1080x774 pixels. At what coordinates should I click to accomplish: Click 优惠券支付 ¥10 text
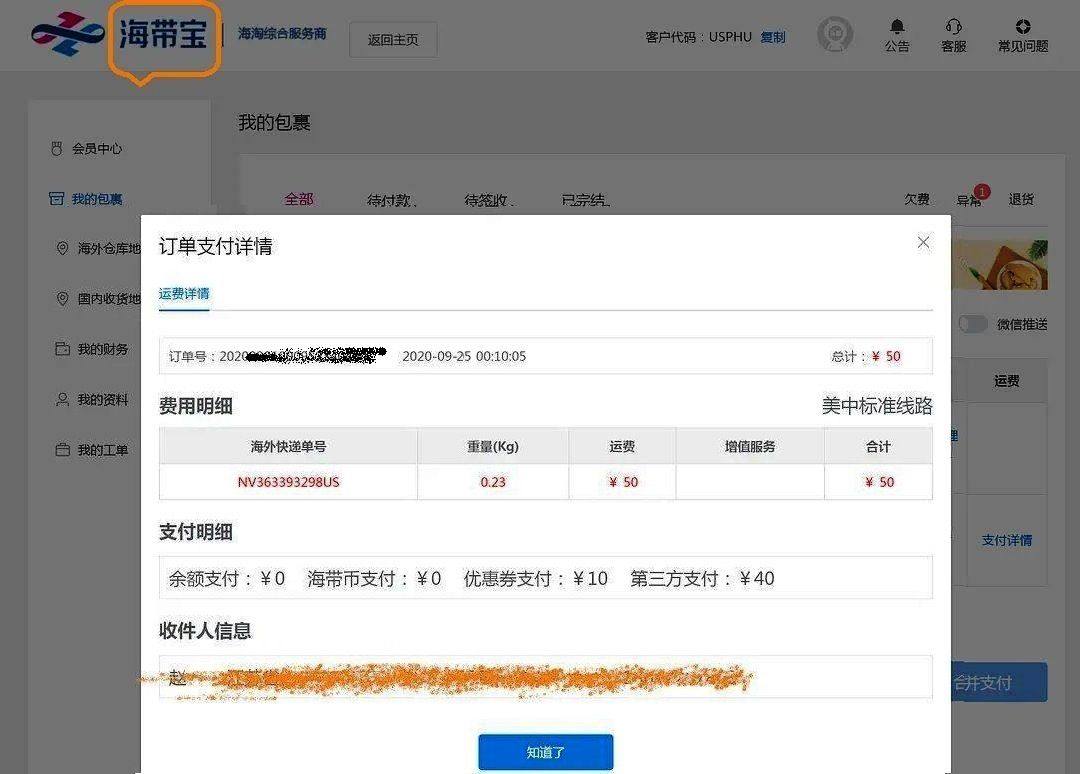[x=535, y=578]
